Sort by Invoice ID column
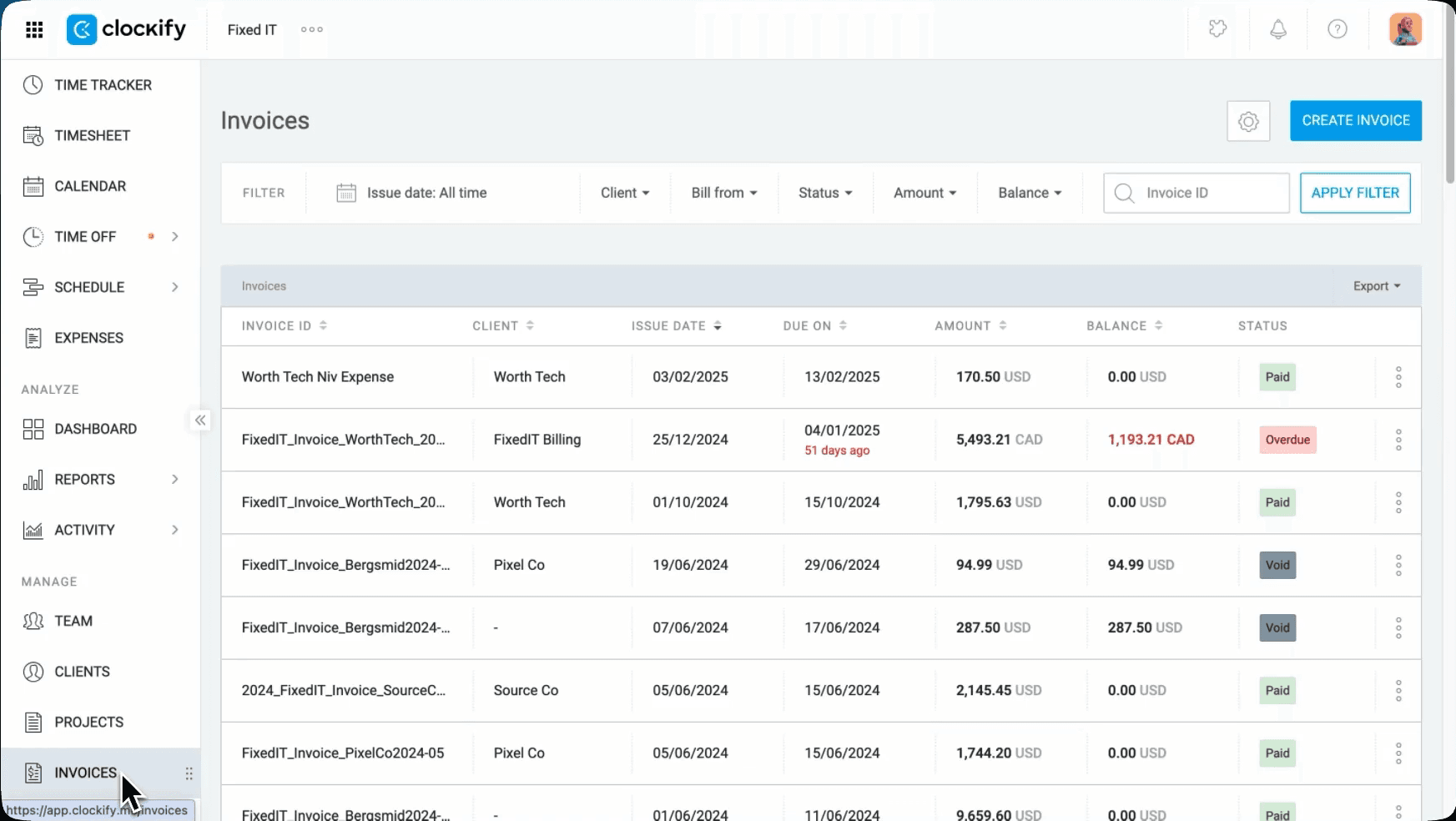The width and height of the screenshot is (1456, 821). [285, 326]
